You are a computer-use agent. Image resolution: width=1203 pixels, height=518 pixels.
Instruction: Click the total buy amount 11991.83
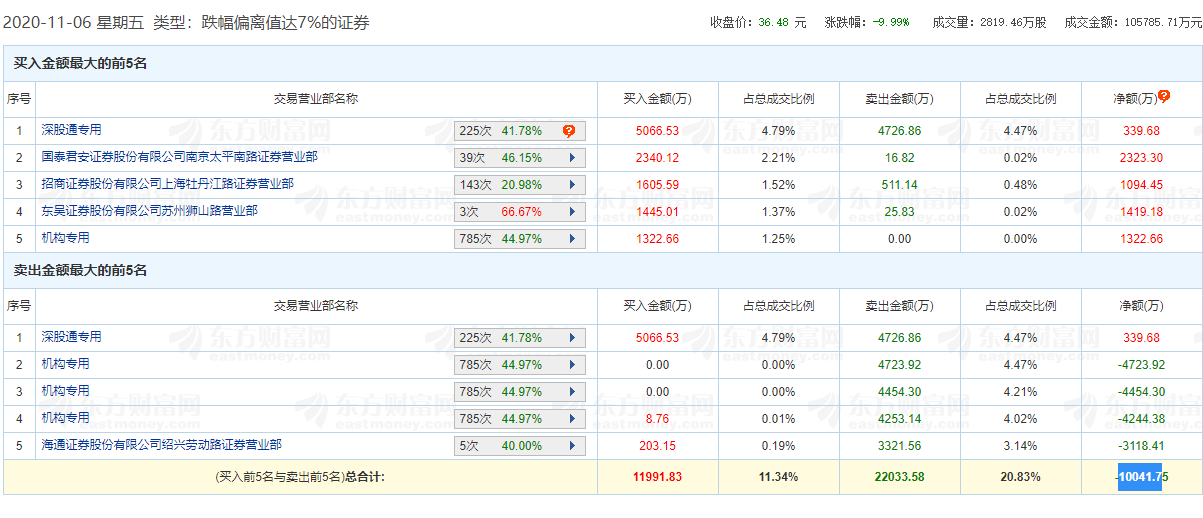(657, 477)
